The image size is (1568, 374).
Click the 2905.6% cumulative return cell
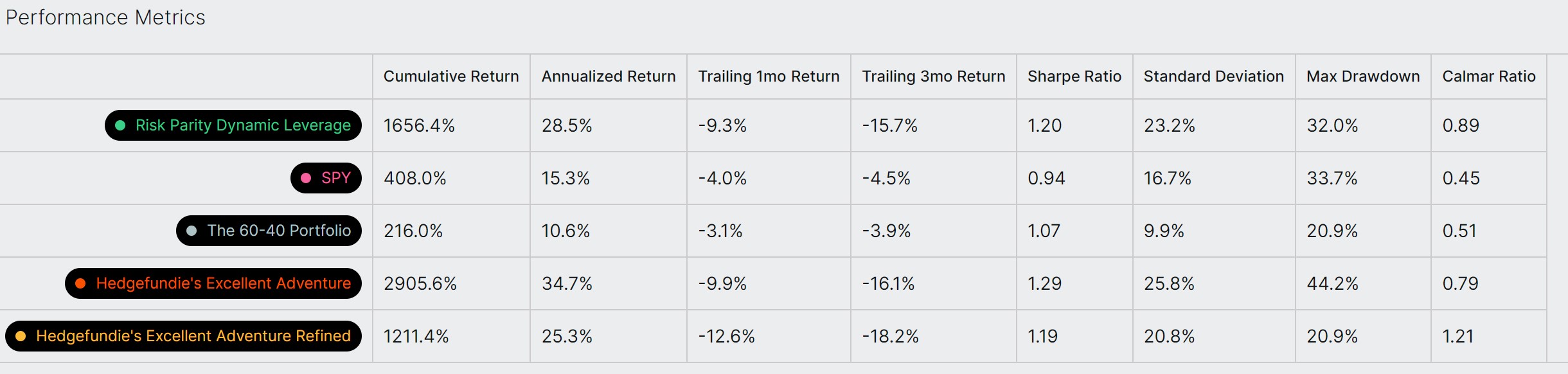point(420,283)
